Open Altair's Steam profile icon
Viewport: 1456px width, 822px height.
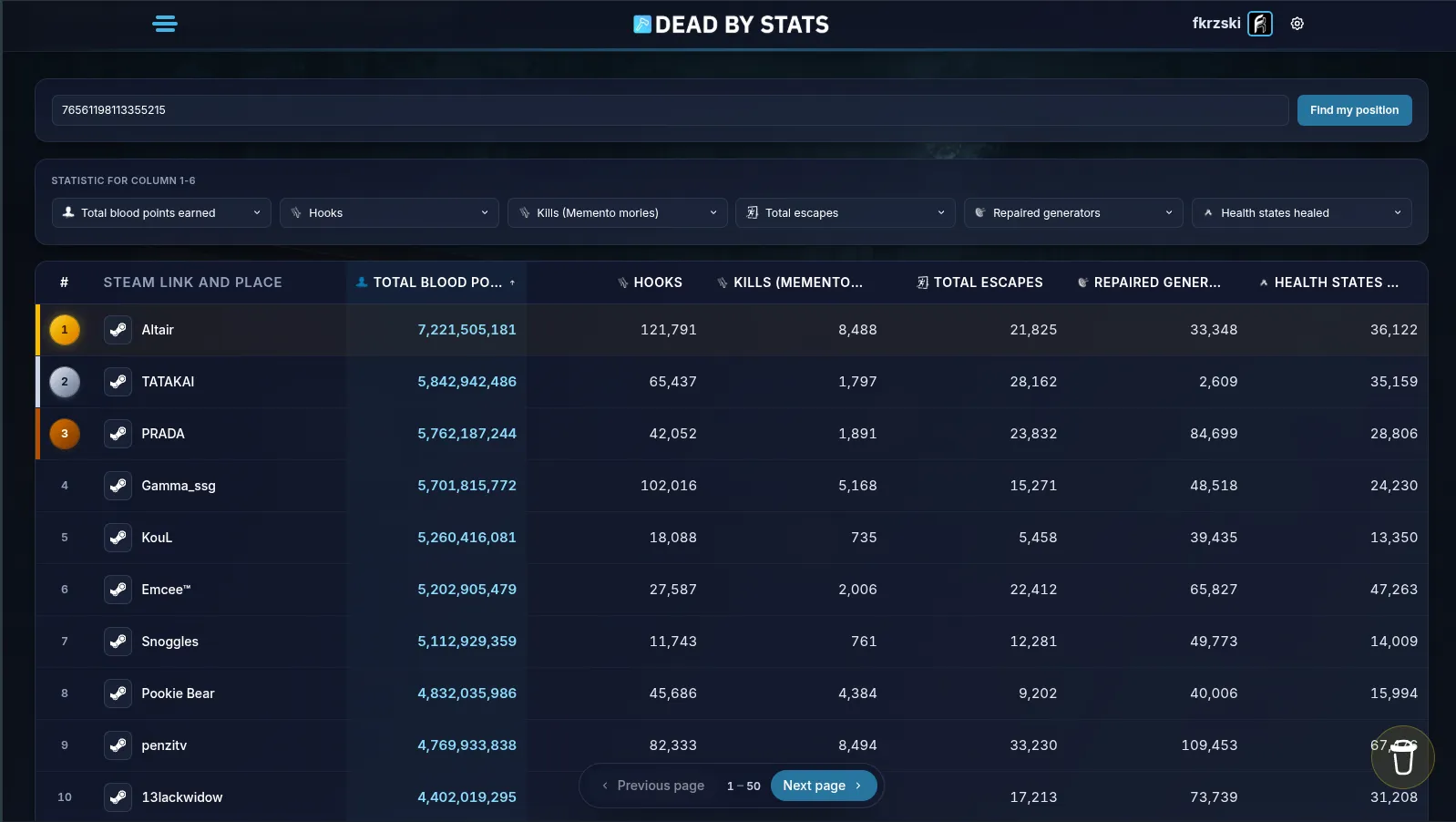[118, 330]
